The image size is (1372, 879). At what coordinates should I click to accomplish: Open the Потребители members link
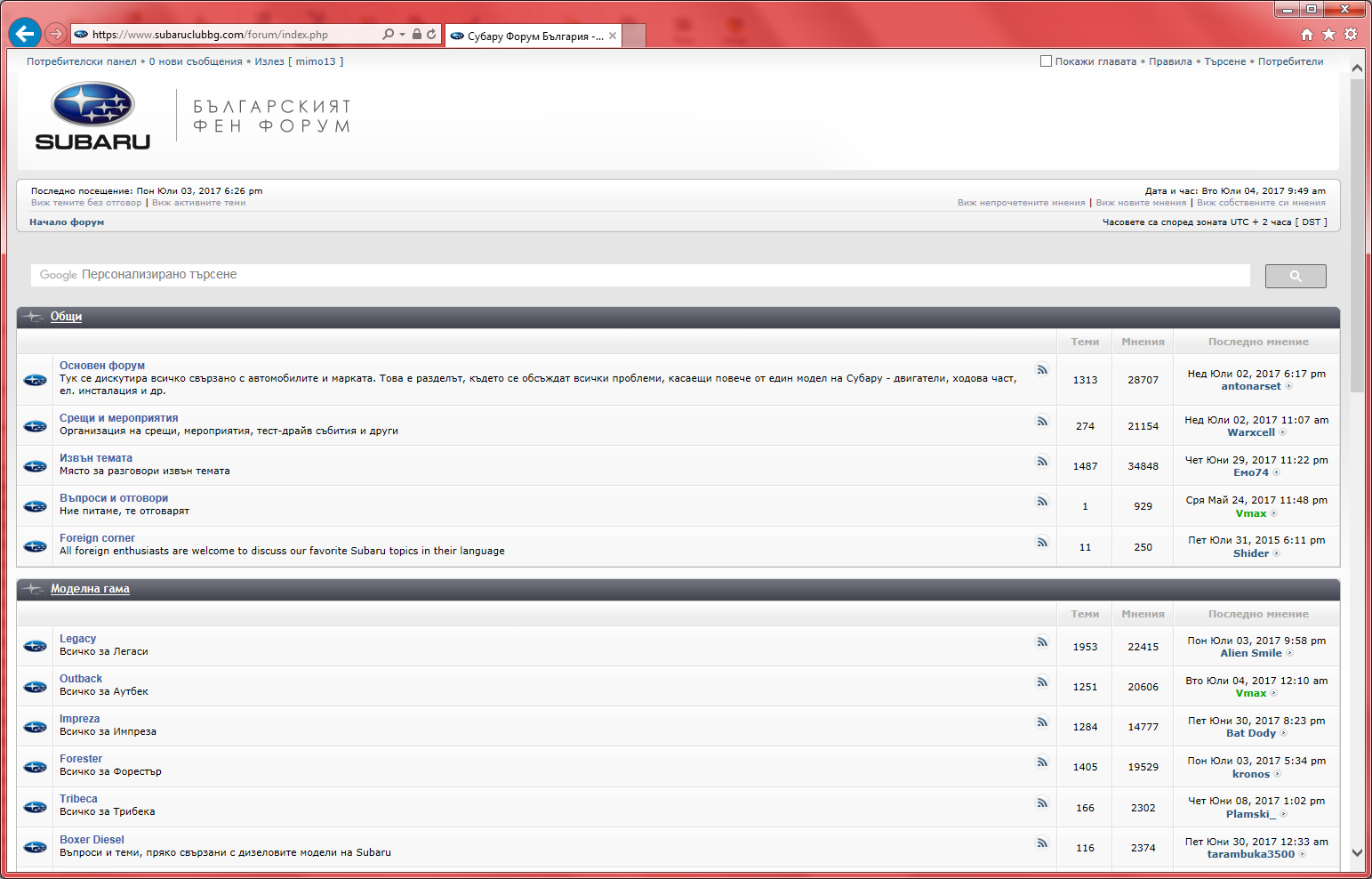click(x=1291, y=61)
